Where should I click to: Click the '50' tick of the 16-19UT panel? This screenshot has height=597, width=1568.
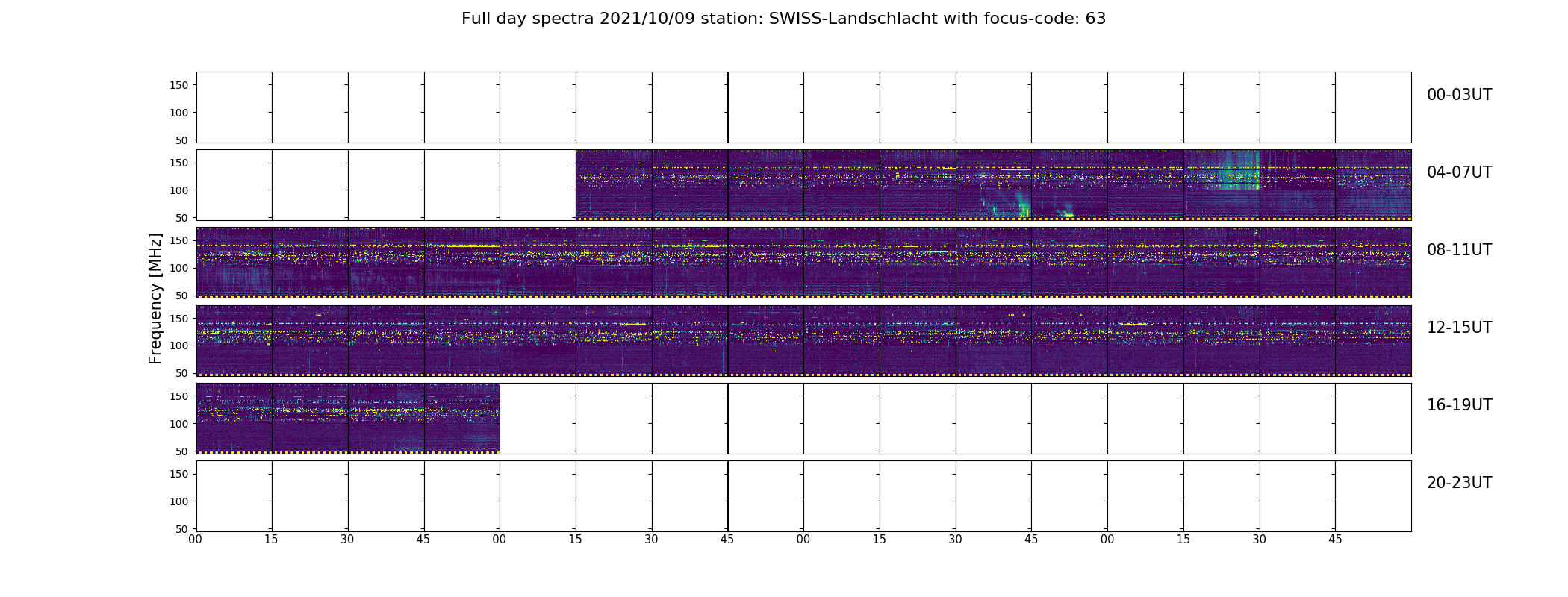coord(182,451)
